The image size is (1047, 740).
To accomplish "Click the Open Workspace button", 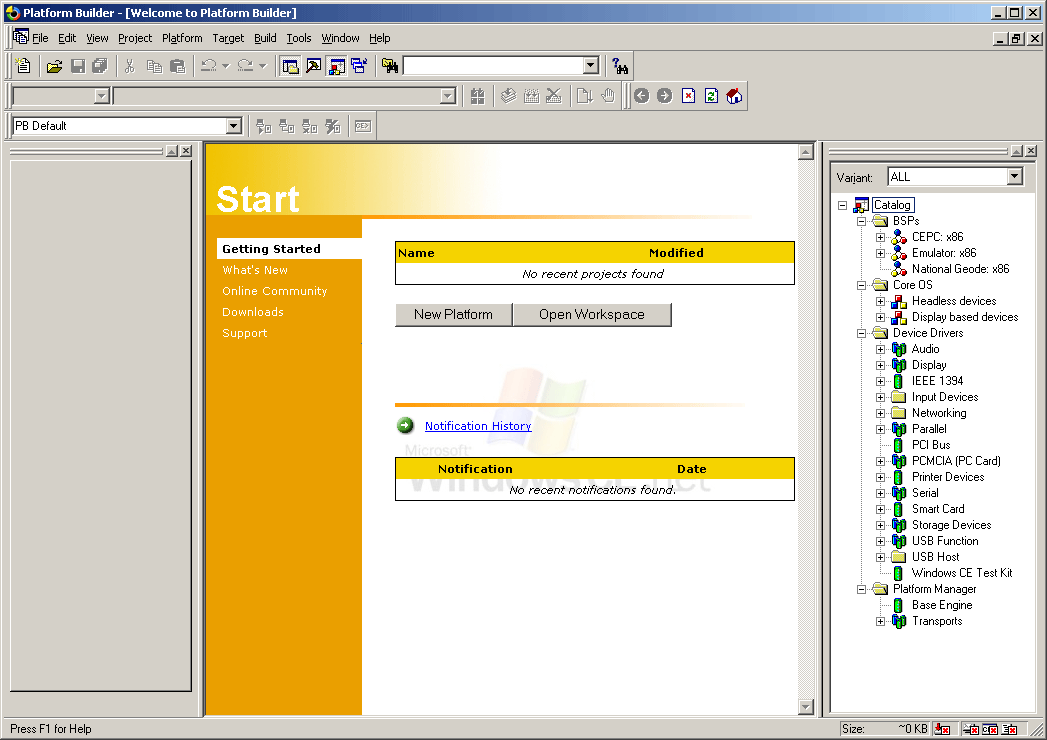I will pyautogui.click(x=592, y=315).
